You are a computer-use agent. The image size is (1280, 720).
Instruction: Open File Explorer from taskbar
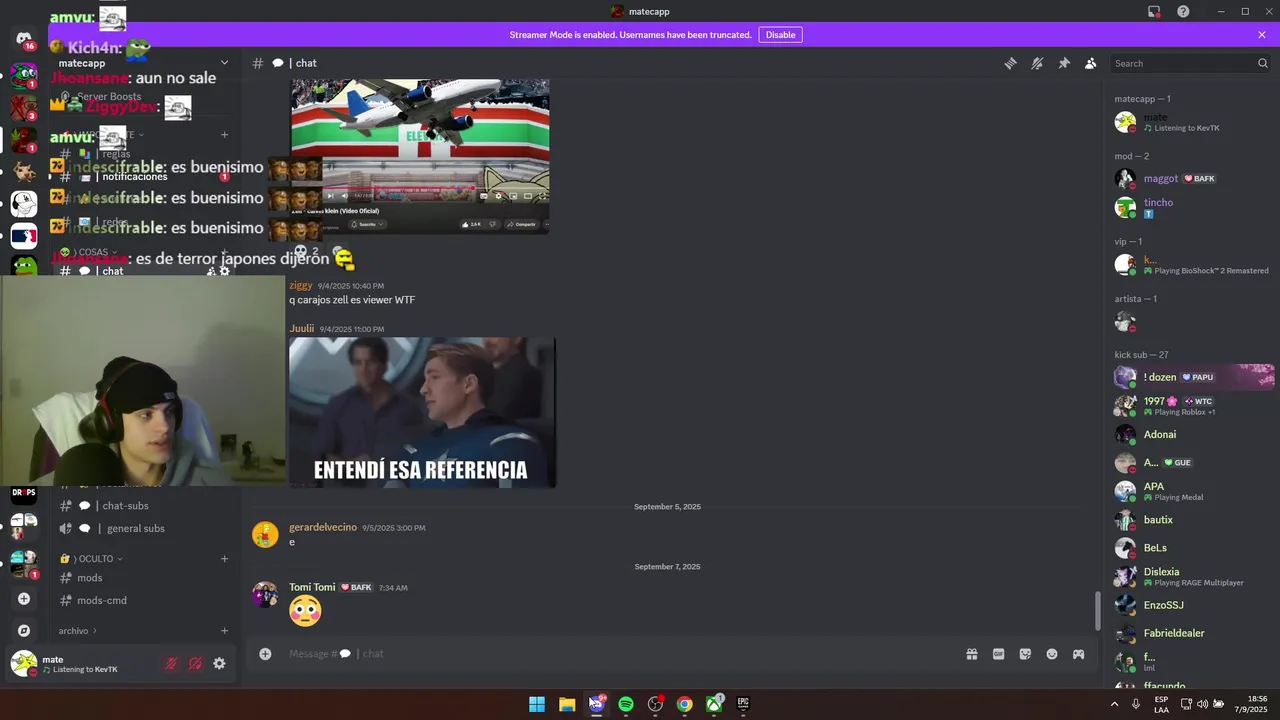pos(567,704)
